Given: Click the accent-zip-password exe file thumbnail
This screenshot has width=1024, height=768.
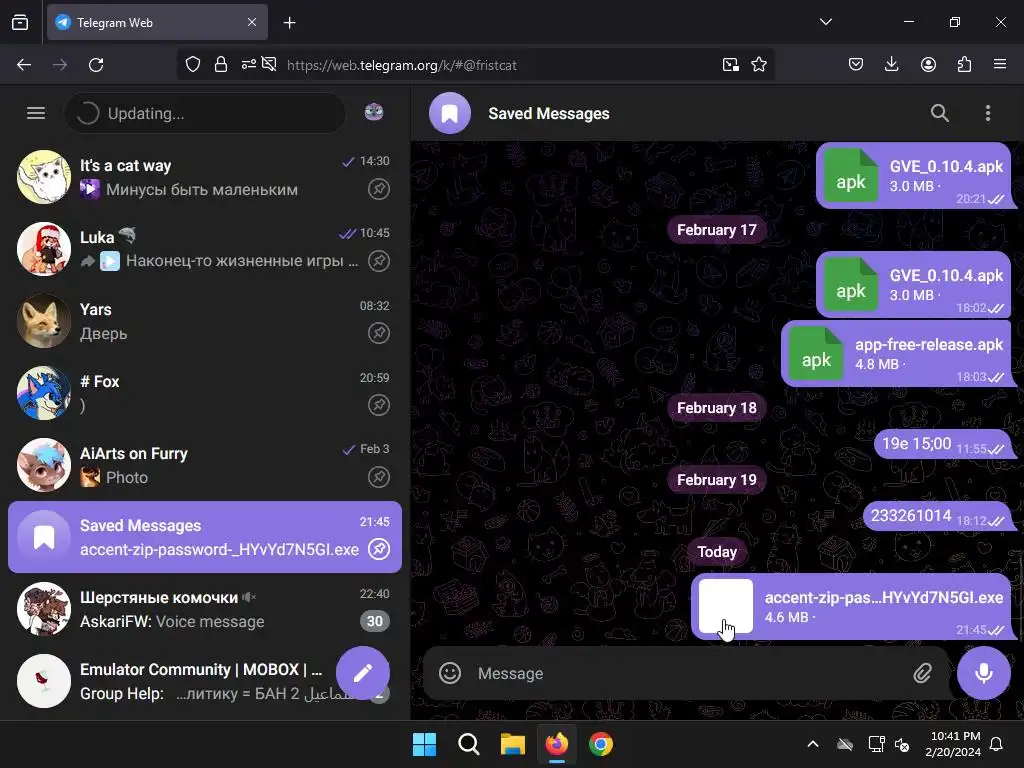Looking at the screenshot, I should 726,607.
